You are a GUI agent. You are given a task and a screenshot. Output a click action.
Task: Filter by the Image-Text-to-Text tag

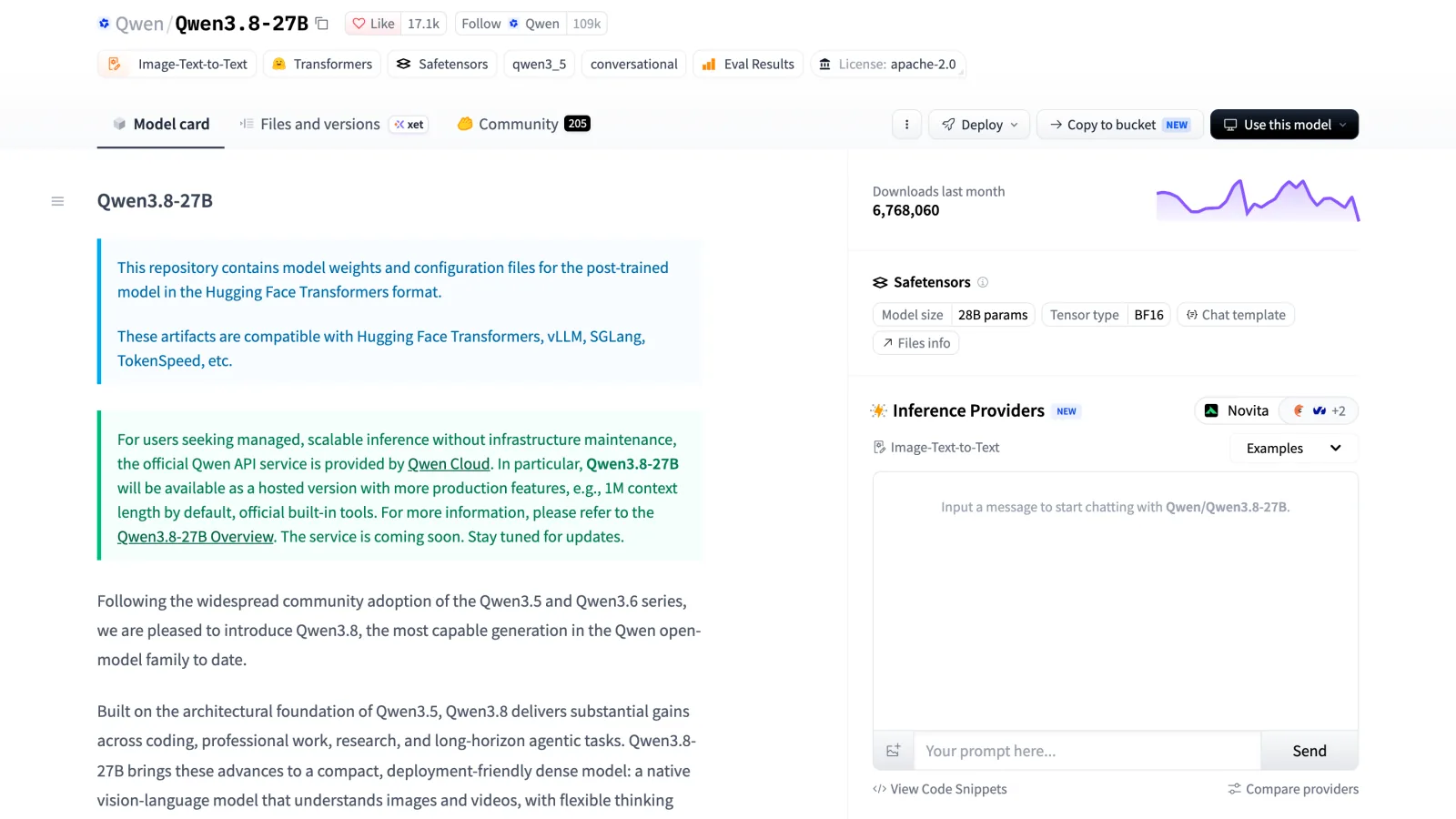pyautogui.click(x=177, y=64)
